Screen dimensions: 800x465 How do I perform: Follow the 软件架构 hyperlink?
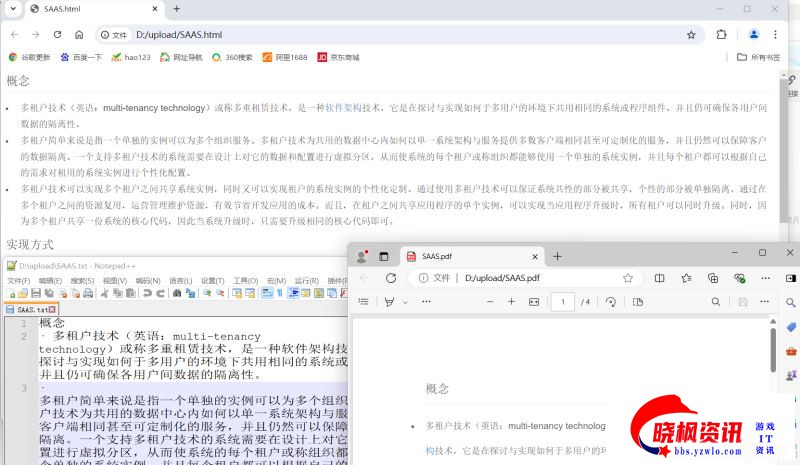[x=343, y=108]
